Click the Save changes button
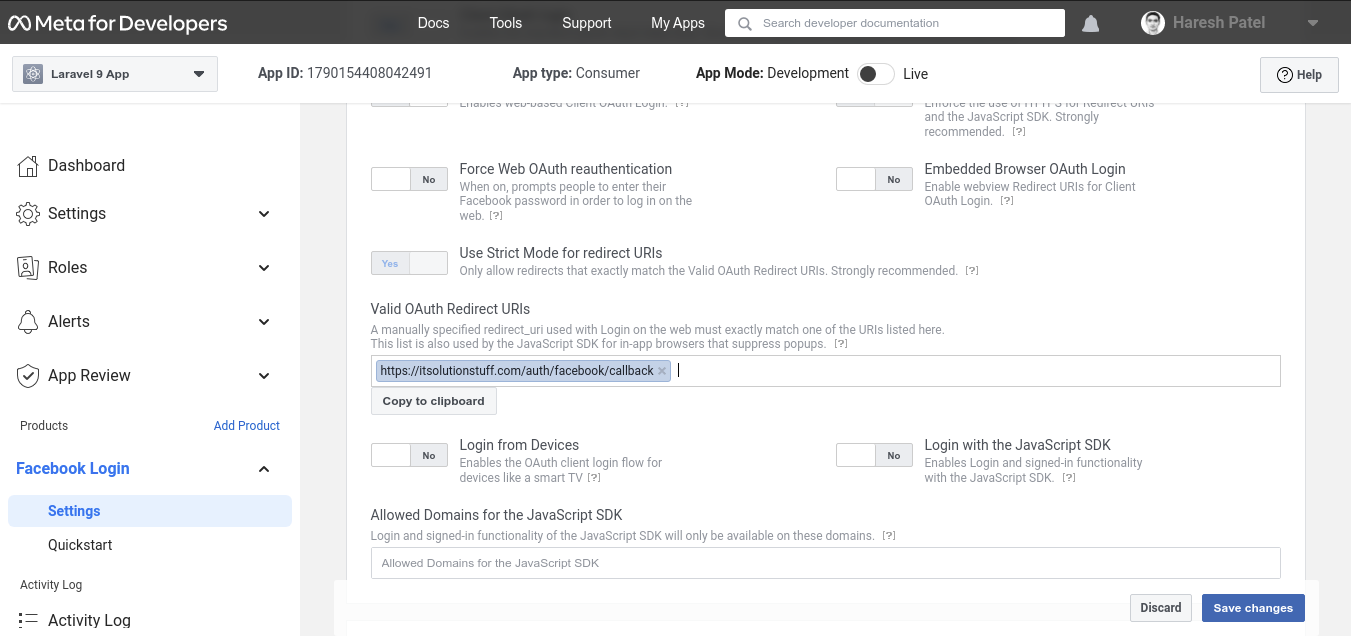Screen dimensions: 1351x636 (1252, 608)
